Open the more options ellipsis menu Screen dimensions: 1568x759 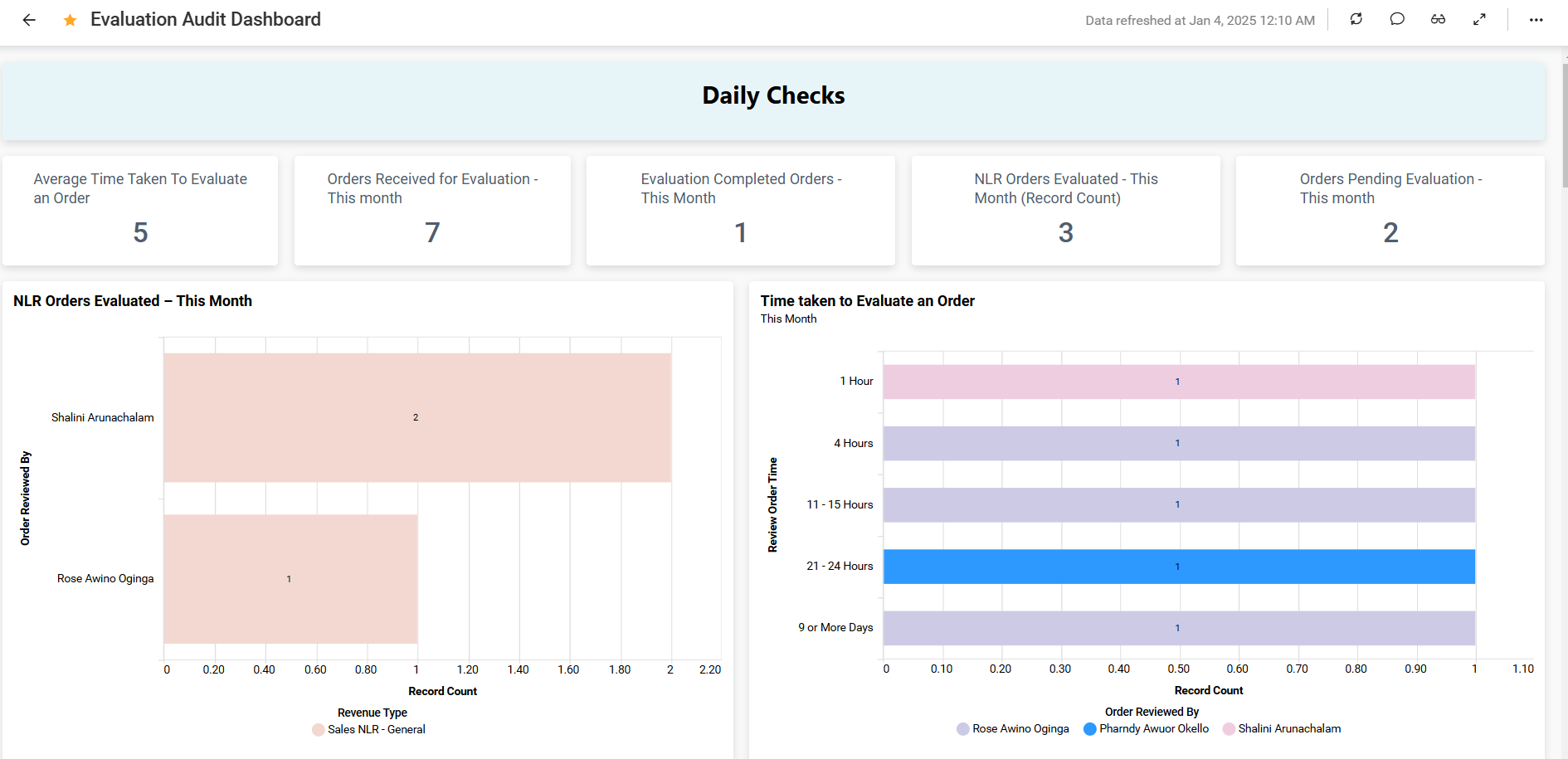click(x=1536, y=20)
